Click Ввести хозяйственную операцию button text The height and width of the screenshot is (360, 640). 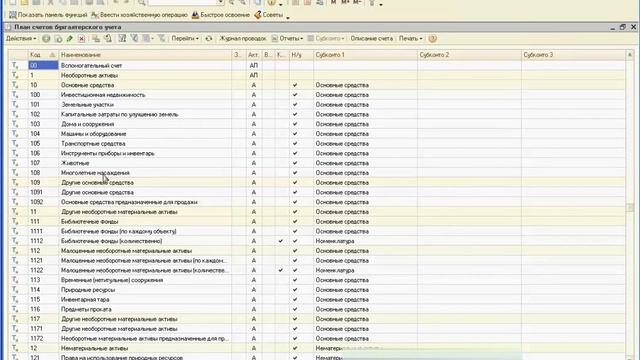coord(144,15)
